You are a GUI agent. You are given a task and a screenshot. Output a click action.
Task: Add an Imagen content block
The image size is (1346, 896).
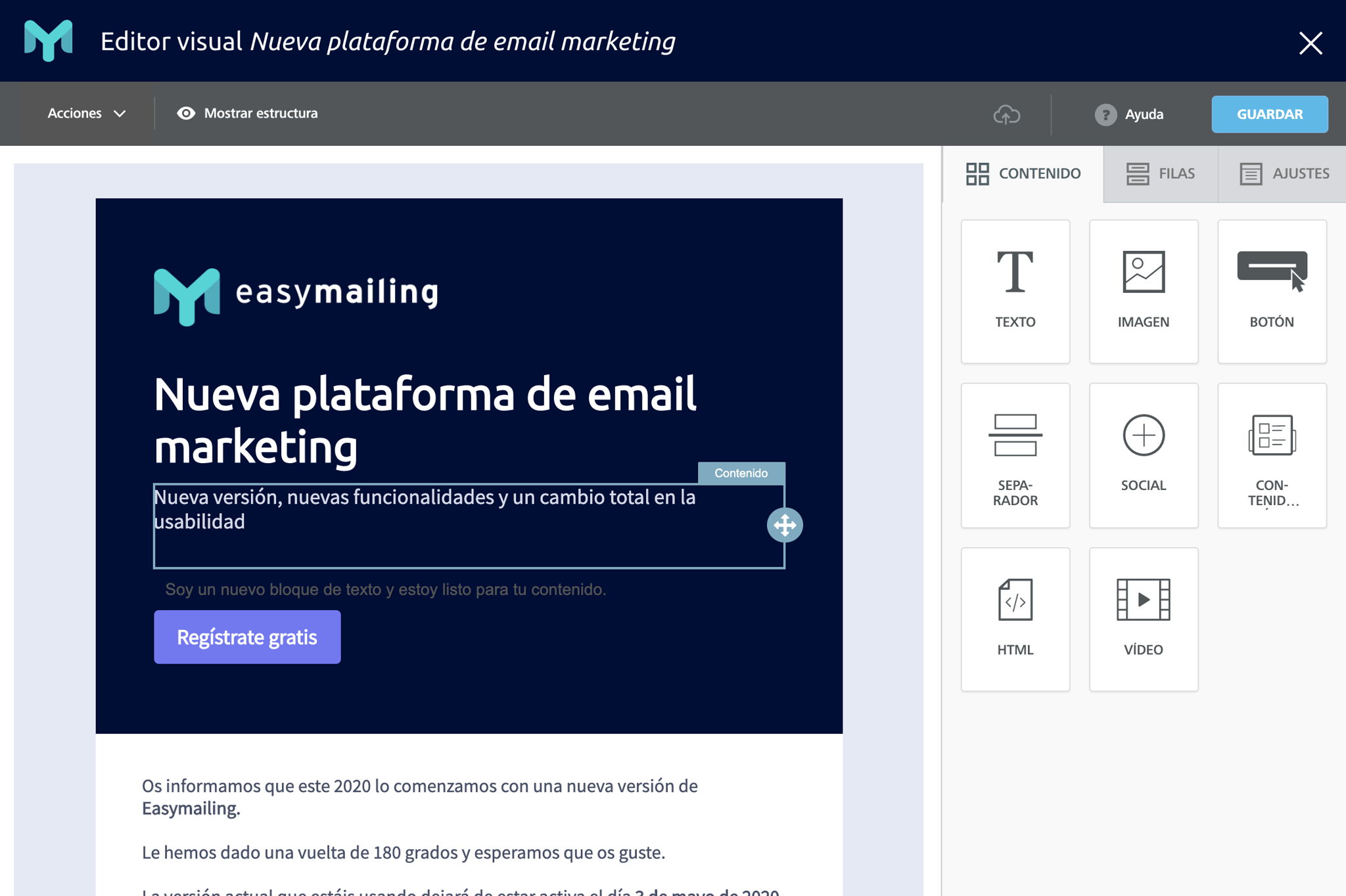[1144, 291]
